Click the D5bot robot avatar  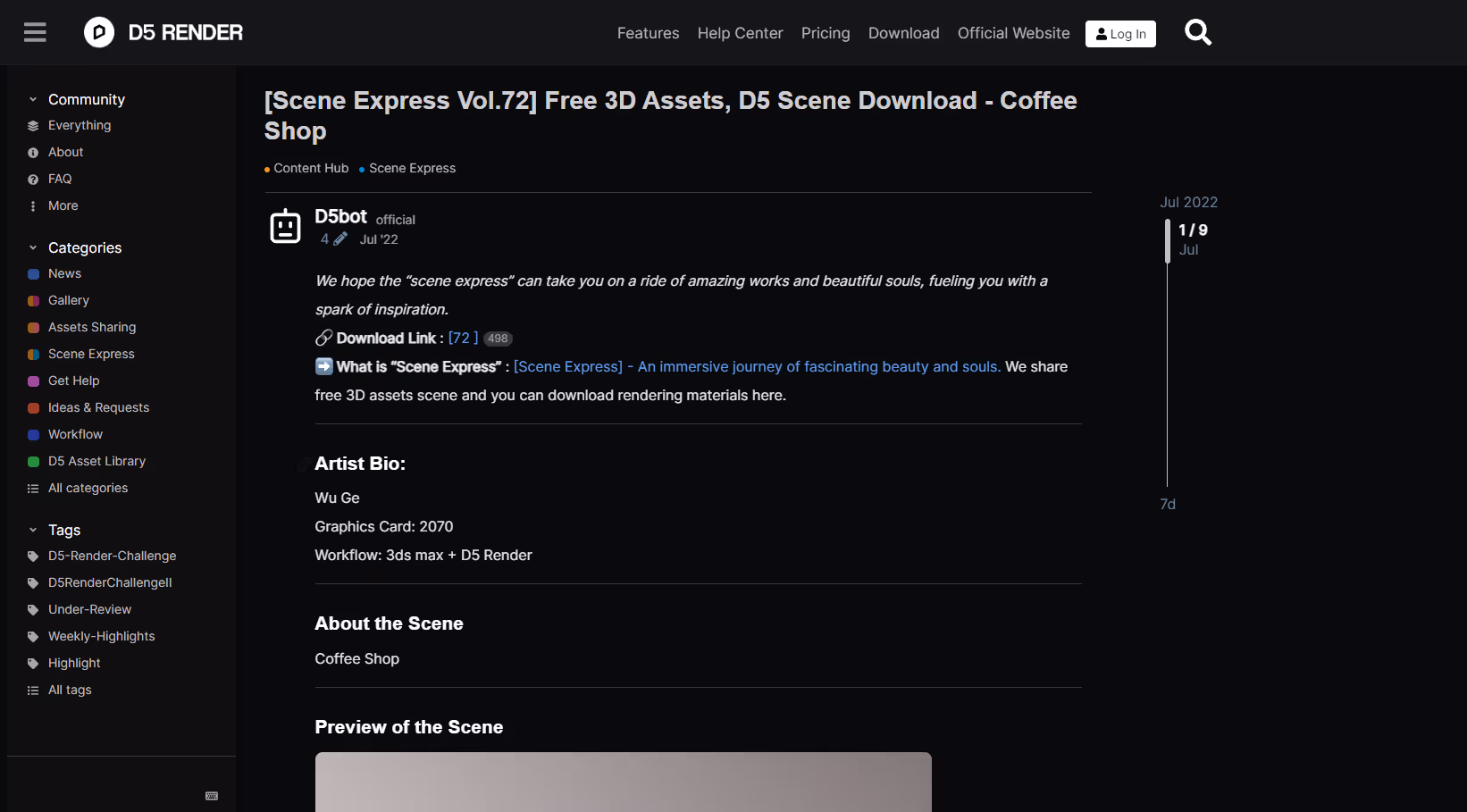(x=285, y=226)
